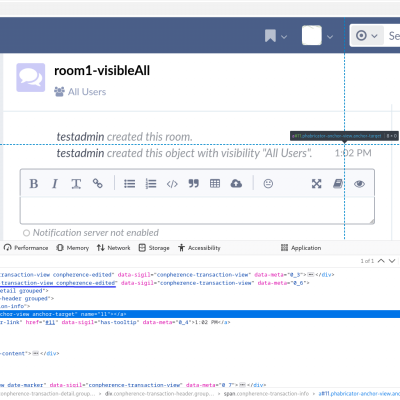Open the user profile dropdown menu
Screen dimensions: 400x400
(x=317, y=35)
